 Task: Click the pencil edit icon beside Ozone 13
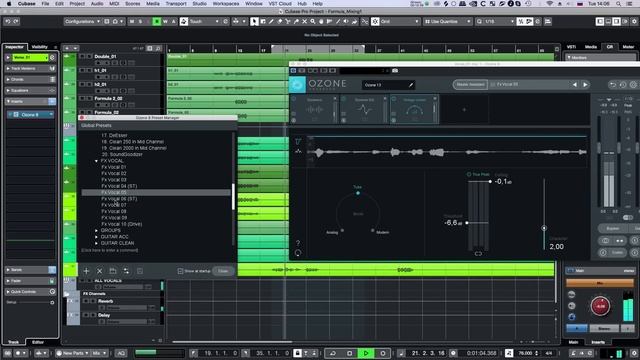[411, 85]
